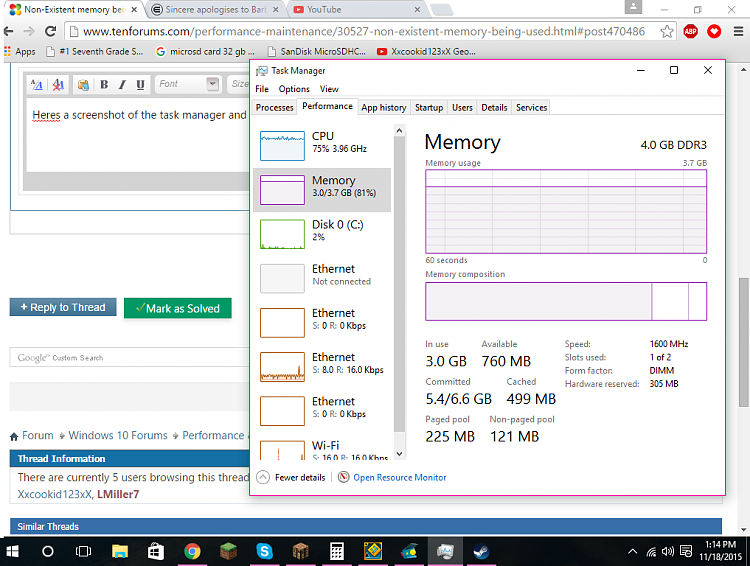Screen dimensions: 750x566
Task: Open the Font dropdown in the editor
Action: tap(187, 84)
